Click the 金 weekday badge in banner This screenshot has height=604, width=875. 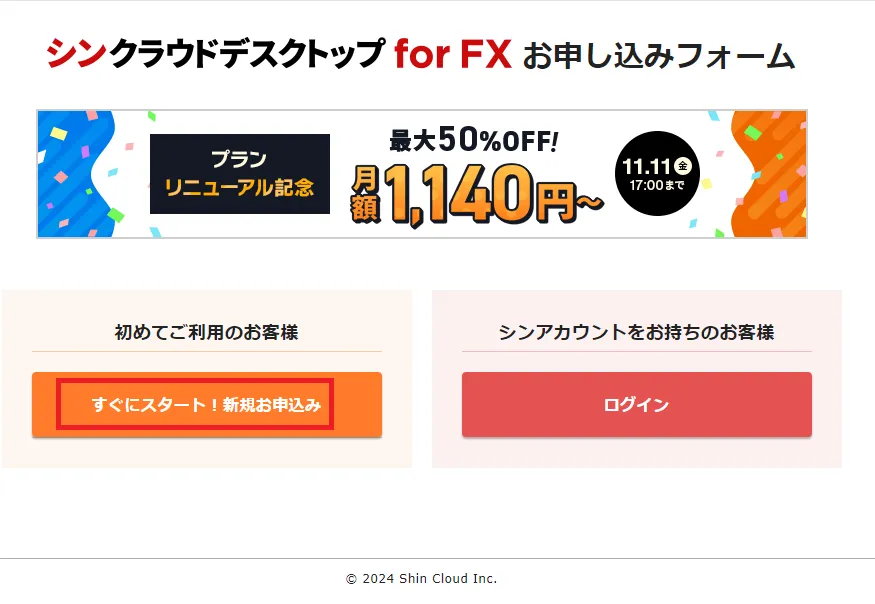tap(683, 165)
